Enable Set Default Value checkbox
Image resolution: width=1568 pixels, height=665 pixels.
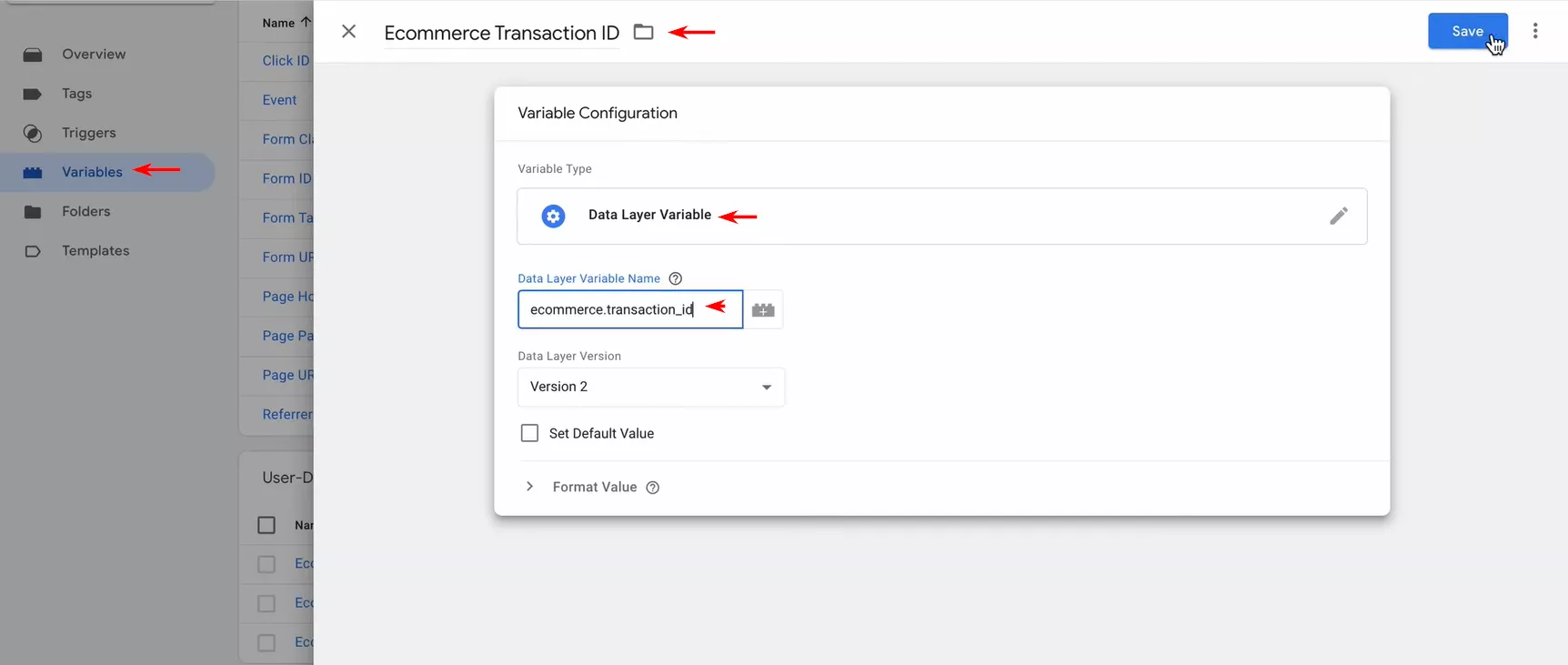(x=529, y=433)
